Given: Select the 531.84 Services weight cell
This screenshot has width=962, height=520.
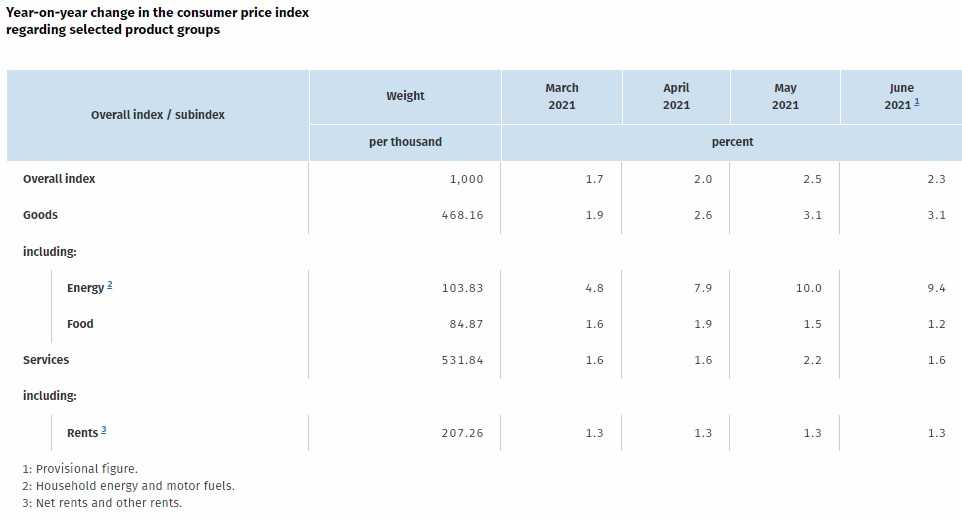Looking at the screenshot, I should (460, 360).
